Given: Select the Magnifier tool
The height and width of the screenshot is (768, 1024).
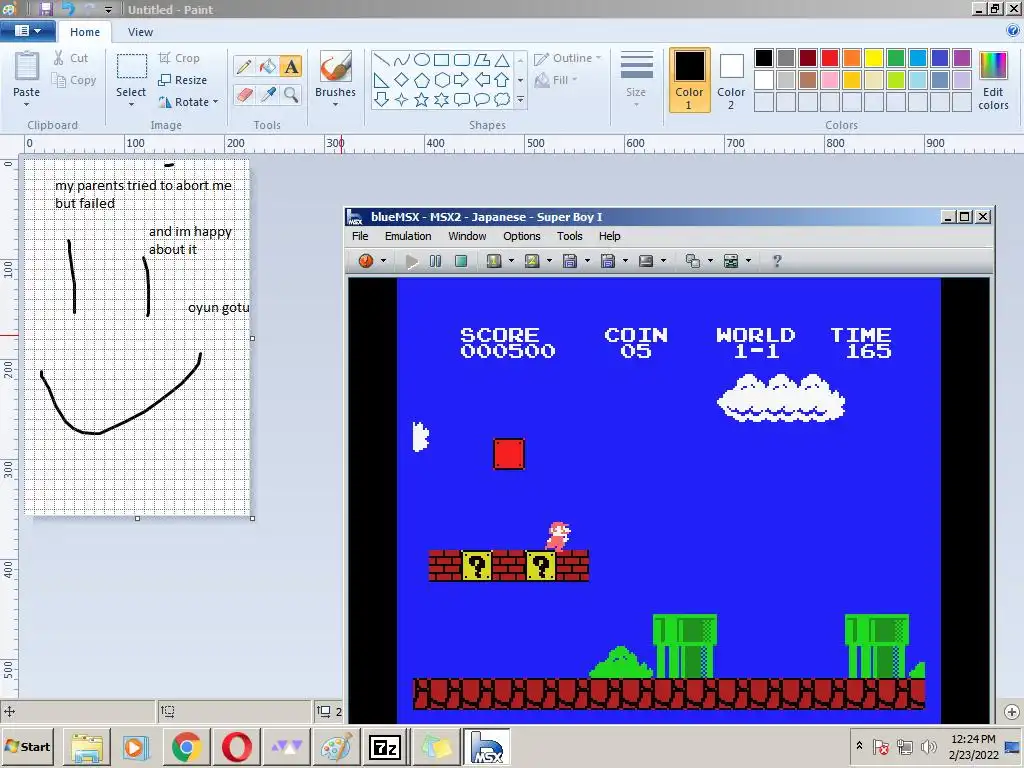Looking at the screenshot, I should [291, 95].
